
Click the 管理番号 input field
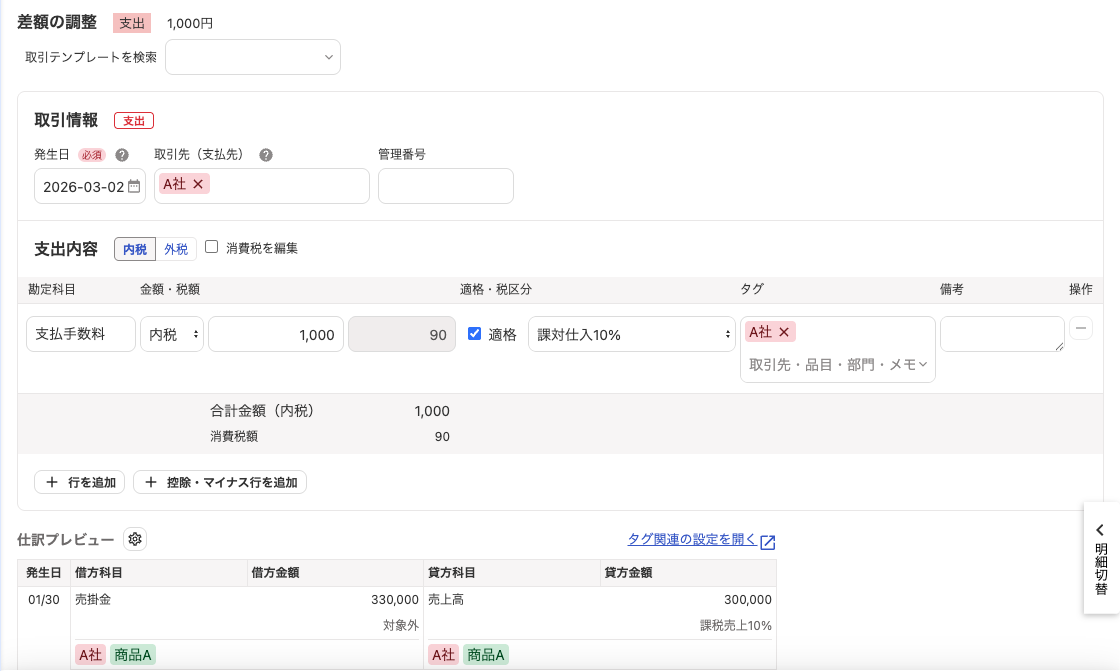point(446,187)
